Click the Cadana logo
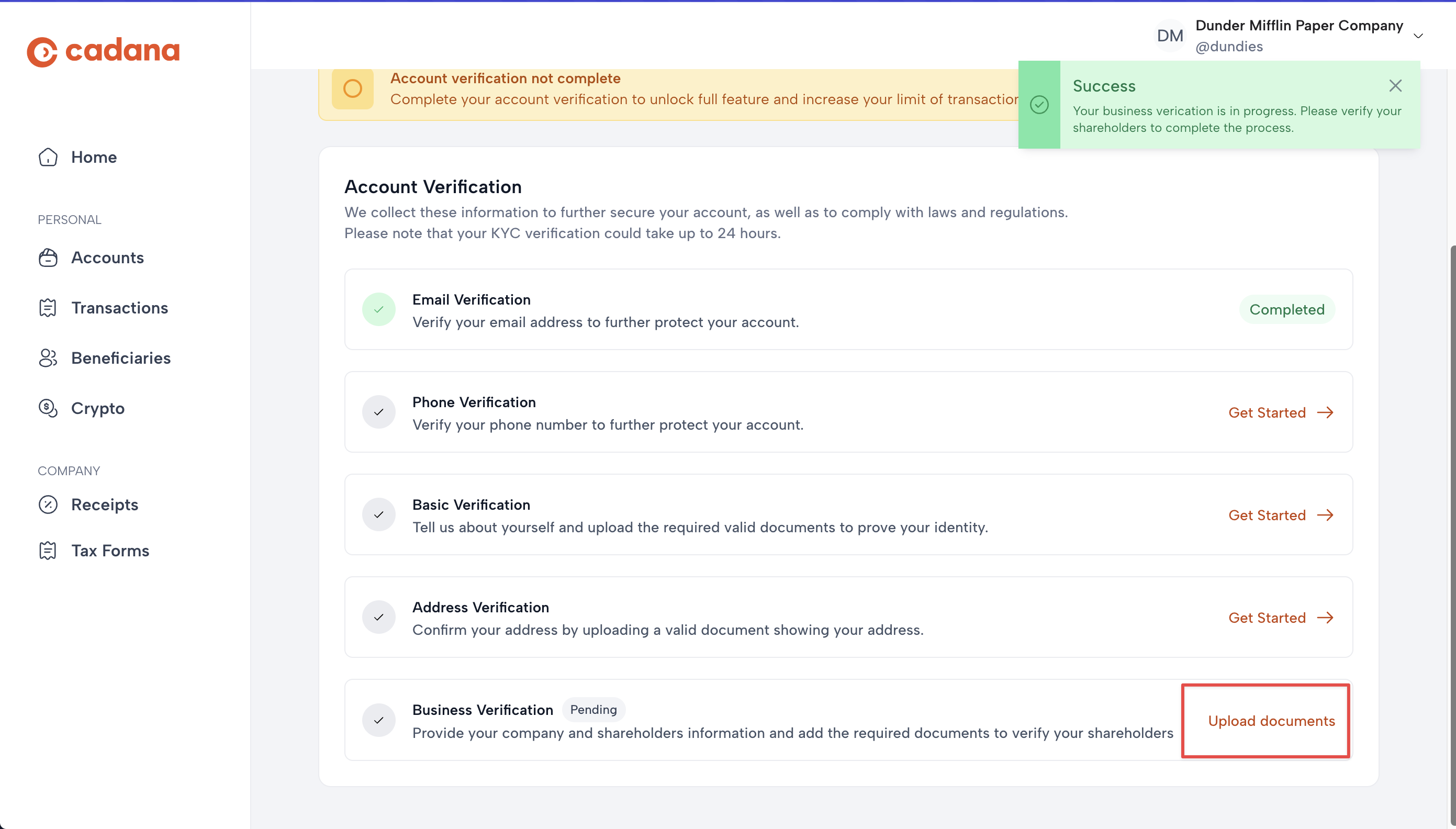The height and width of the screenshot is (829, 1456). [103, 51]
